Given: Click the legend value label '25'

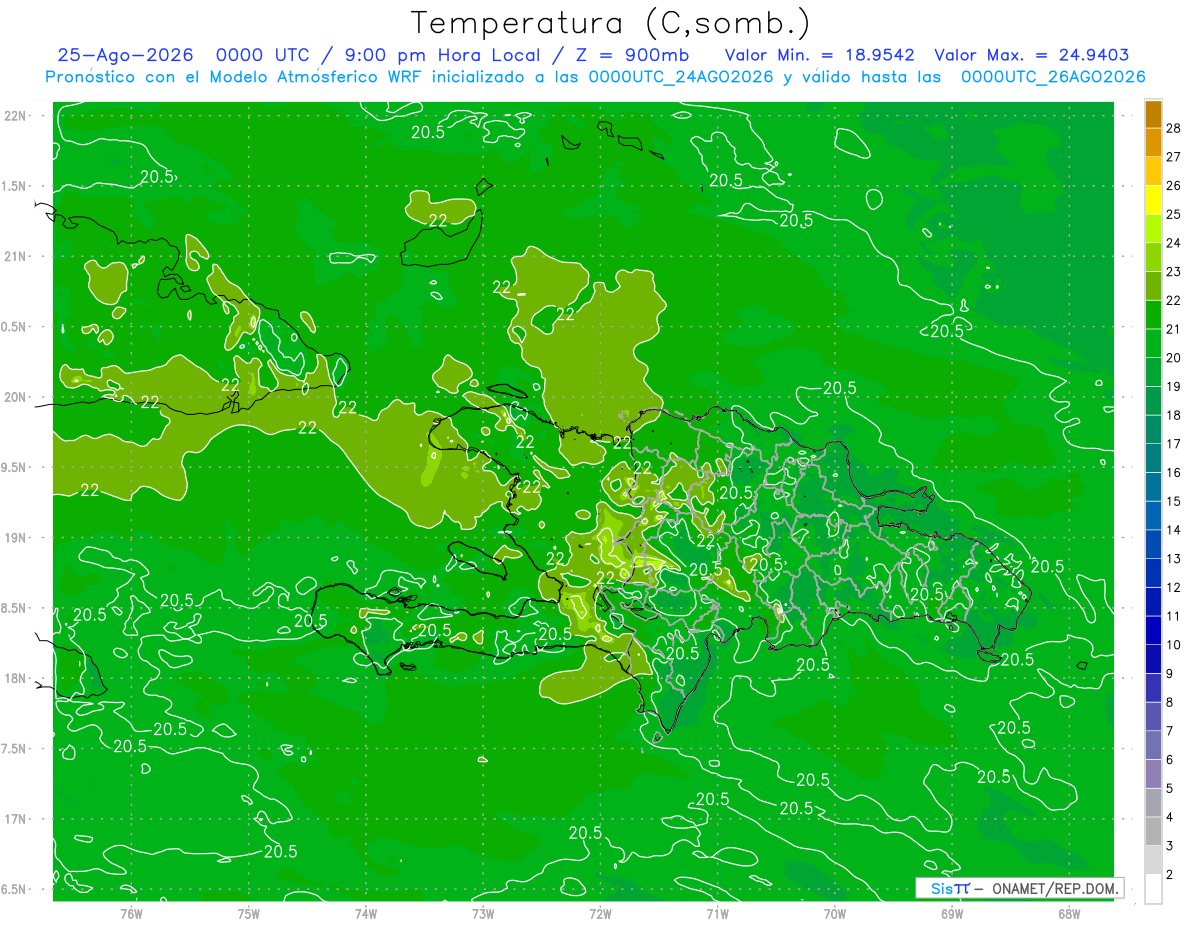Looking at the screenshot, I should [x=1174, y=214].
